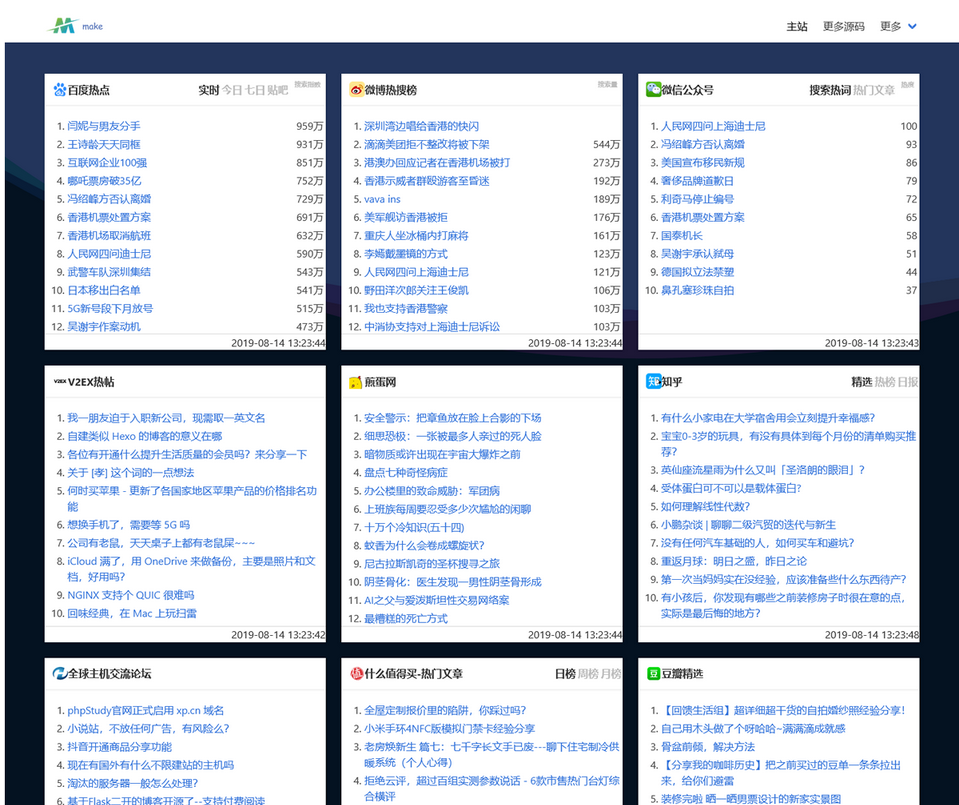Open Baidu topic 哪吒票房破35亿
The width and height of the screenshot is (959, 805).
click(104, 180)
